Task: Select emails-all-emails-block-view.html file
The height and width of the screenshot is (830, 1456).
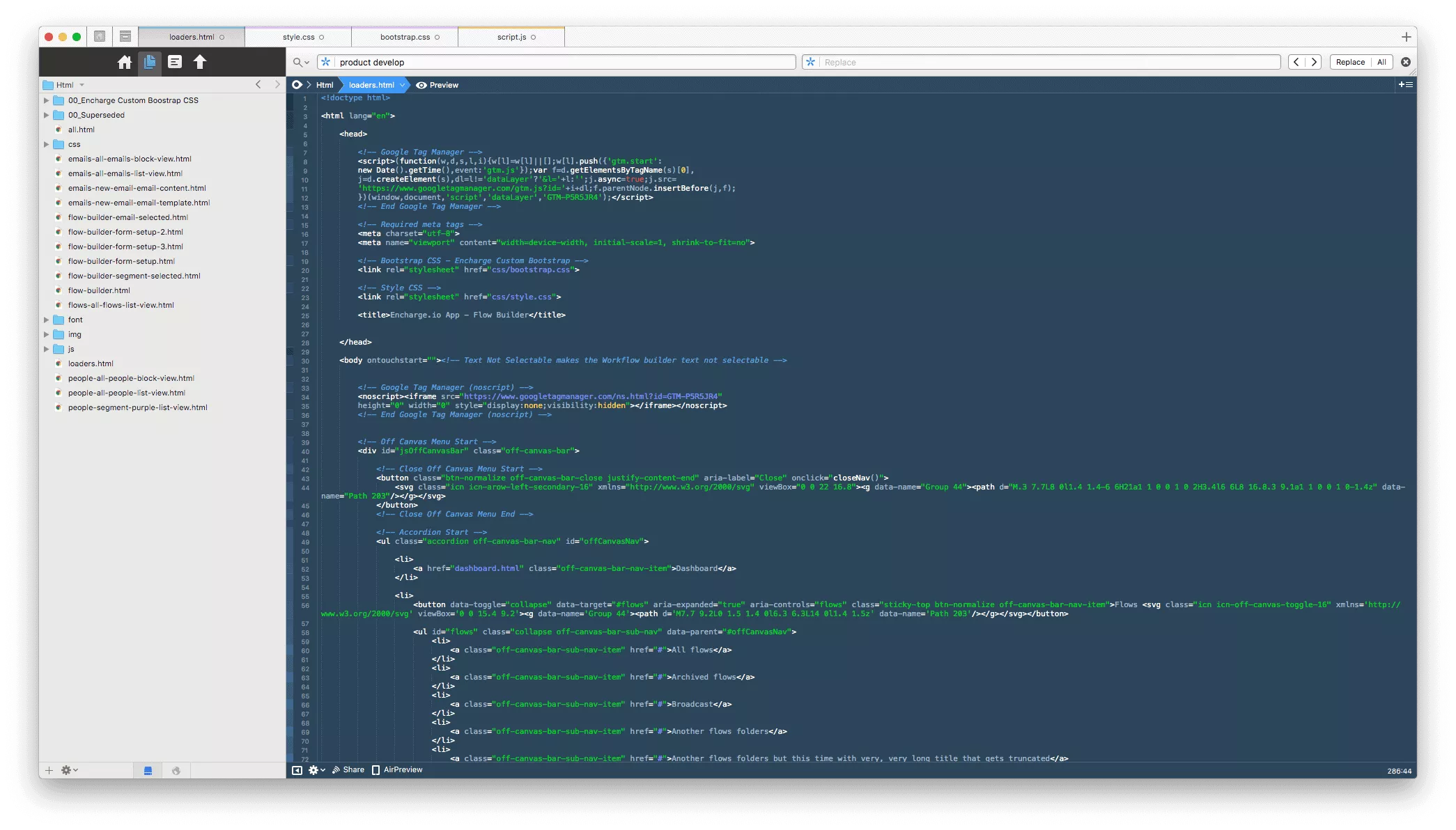Action: (130, 159)
